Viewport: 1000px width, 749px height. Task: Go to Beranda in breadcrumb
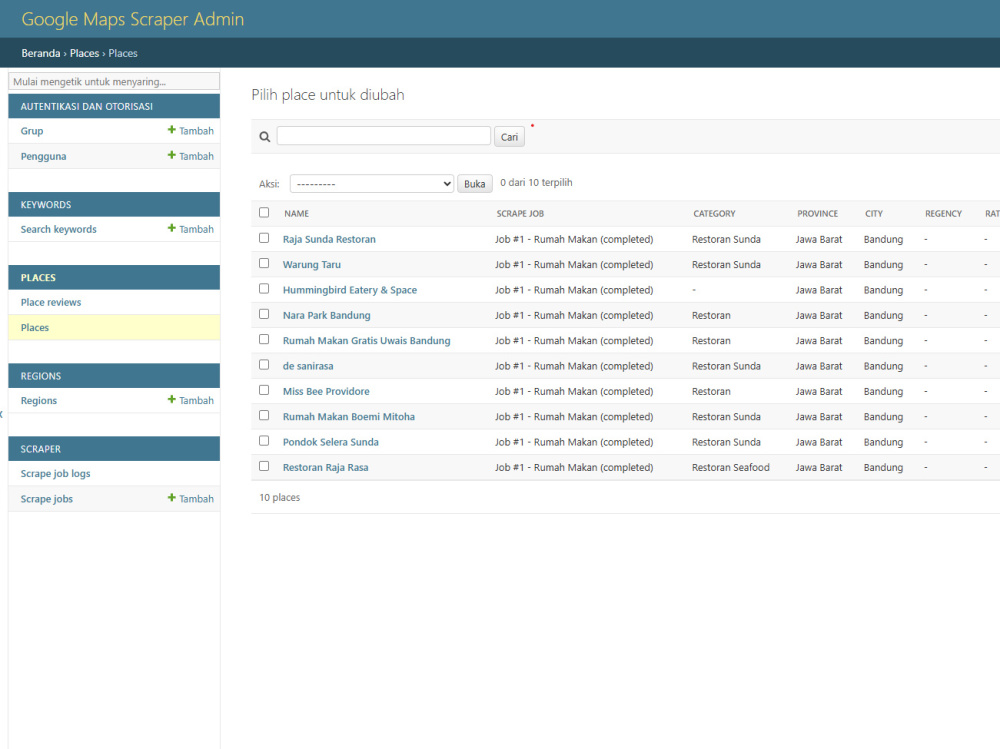click(41, 53)
